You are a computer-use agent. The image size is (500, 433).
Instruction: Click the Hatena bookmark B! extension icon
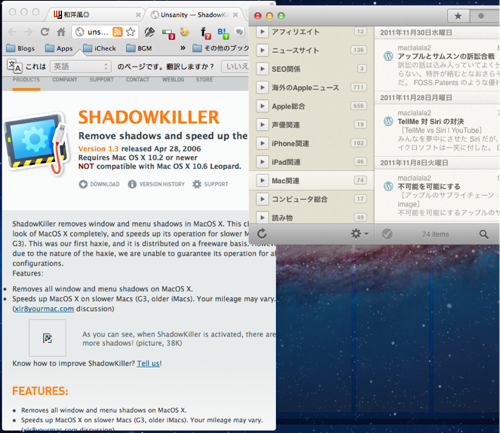pos(223,33)
